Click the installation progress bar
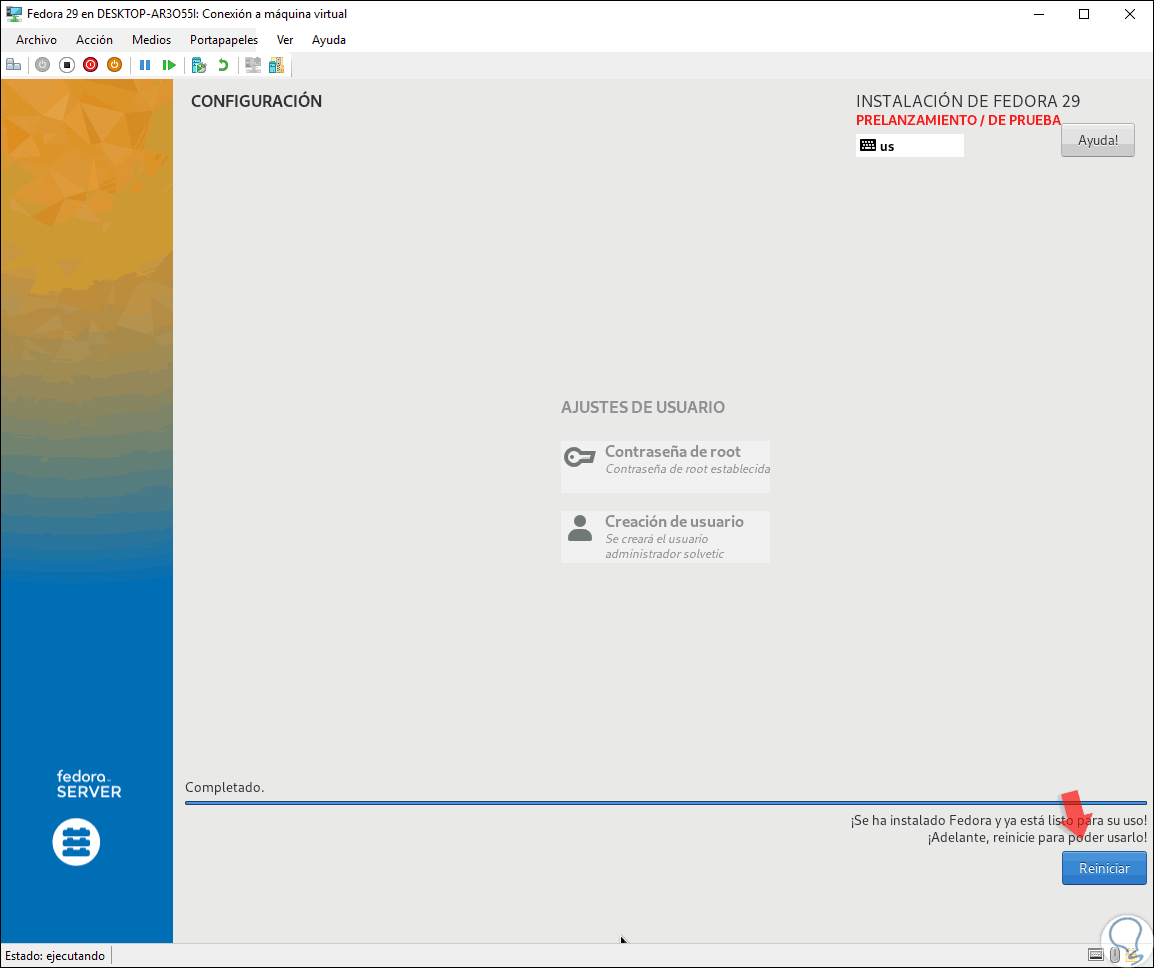Viewport: 1154px width, 968px height. 665,803
